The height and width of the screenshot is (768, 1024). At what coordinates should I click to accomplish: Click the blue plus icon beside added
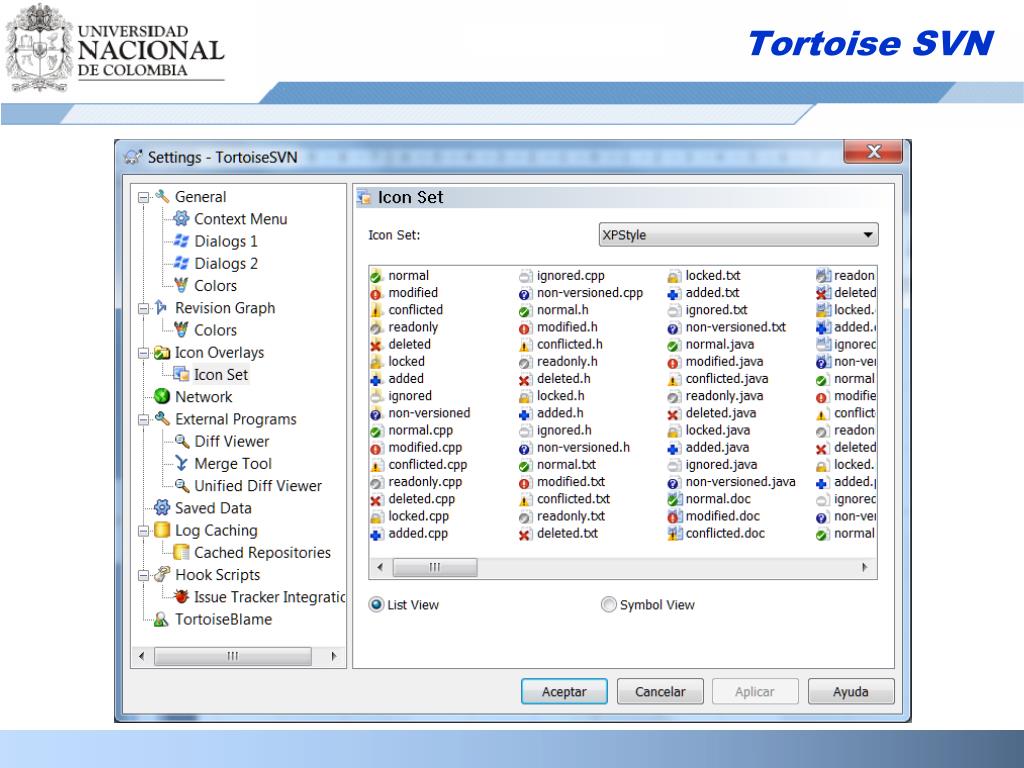(x=376, y=379)
